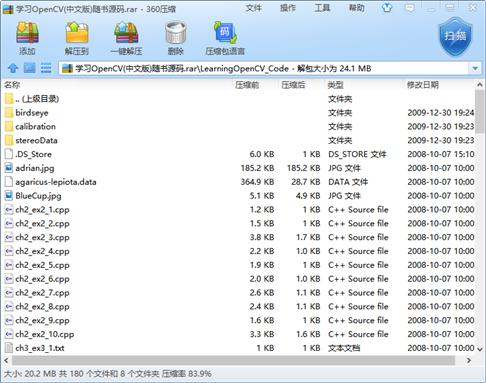This screenshot has width=486, height=383.
Task: Click the scroll down arrow of file list
Action: coord(480,349)
